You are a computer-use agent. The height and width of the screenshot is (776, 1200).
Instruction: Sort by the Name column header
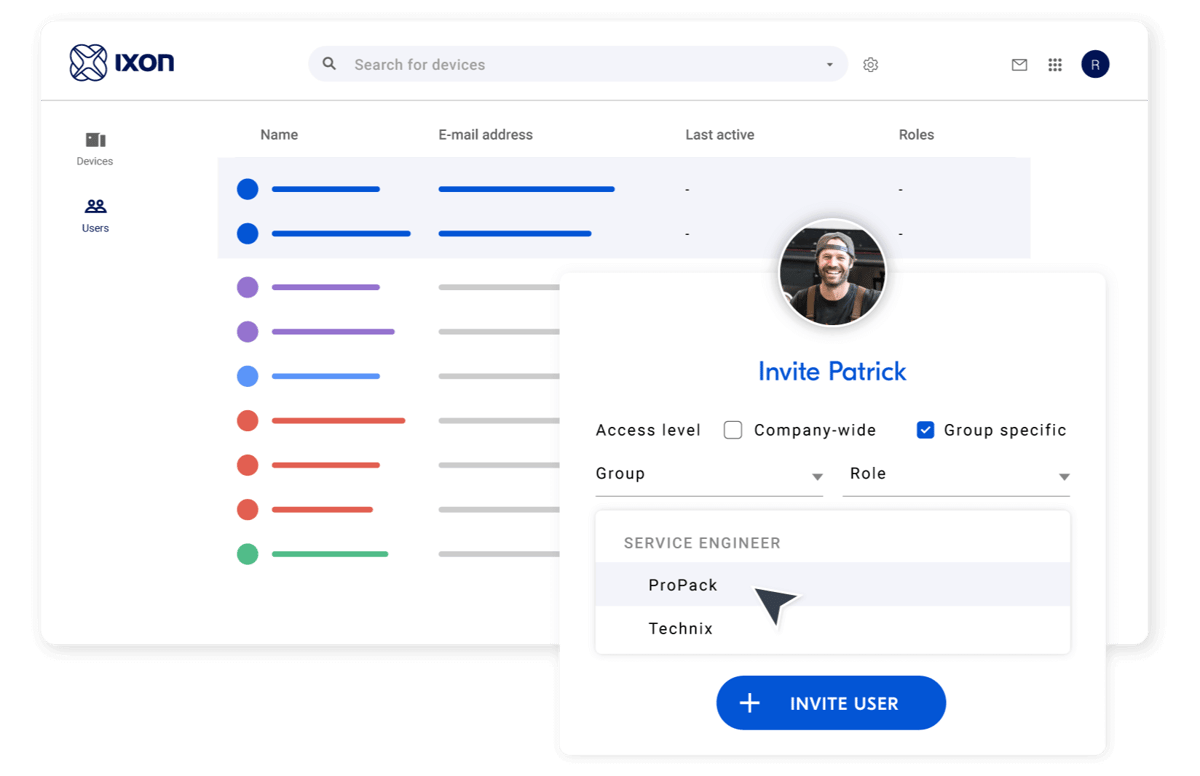click(279, 135)
